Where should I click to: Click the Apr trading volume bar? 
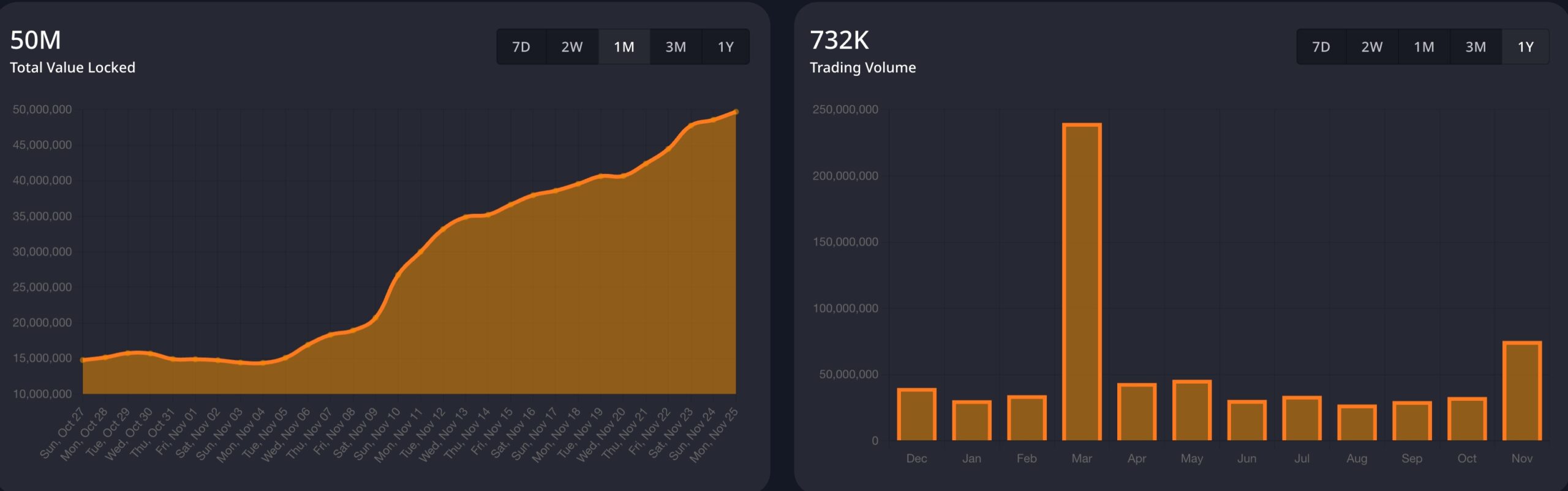[x=1137, y=412]
